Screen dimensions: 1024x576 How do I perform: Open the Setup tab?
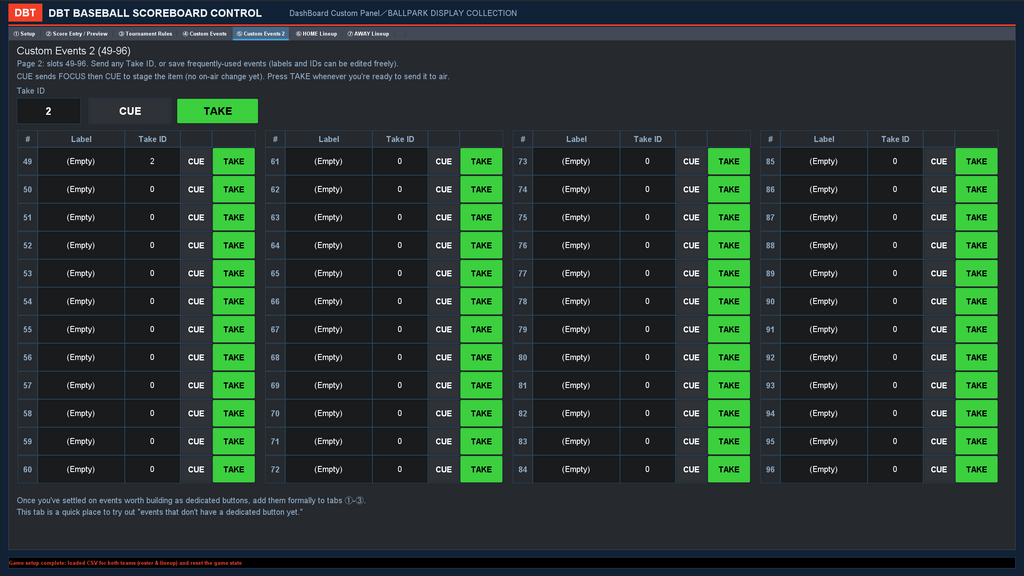(24, 34)
